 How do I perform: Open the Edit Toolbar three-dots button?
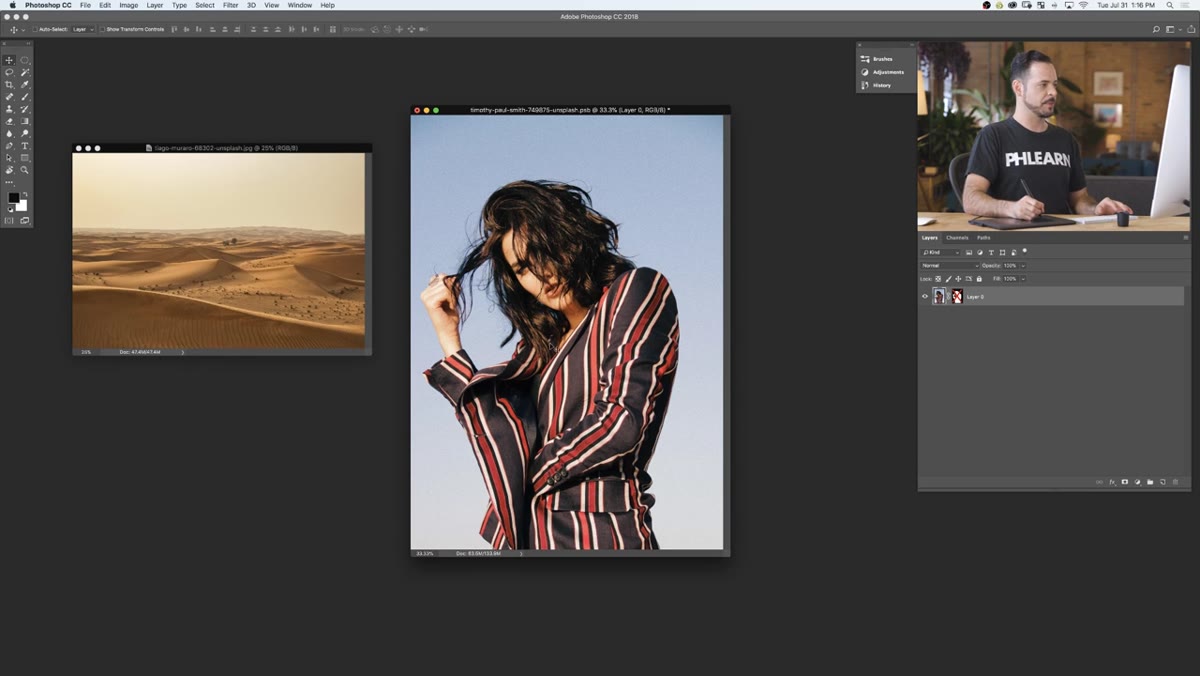[9, 183]
